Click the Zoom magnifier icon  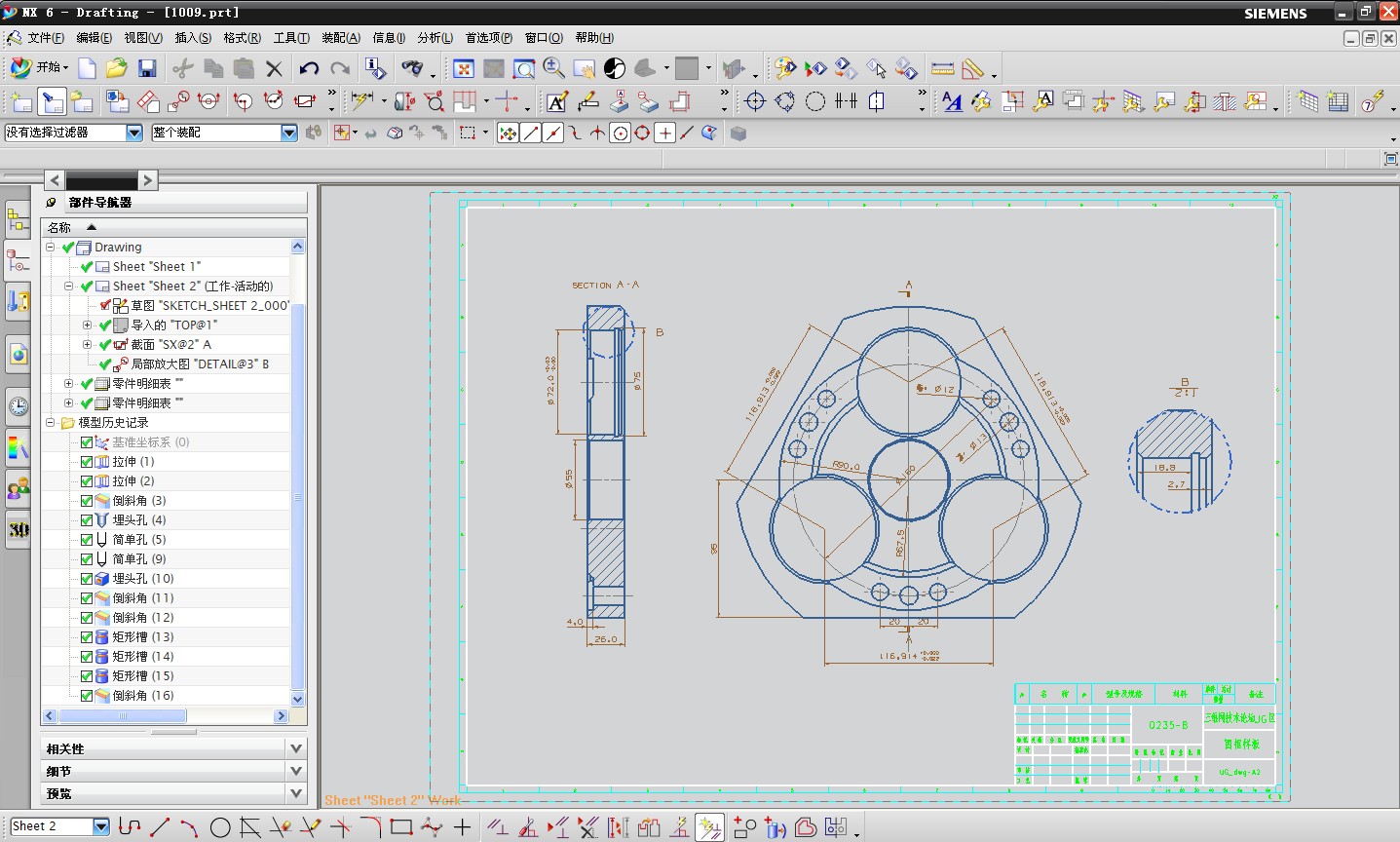click(x=553, y=68)
